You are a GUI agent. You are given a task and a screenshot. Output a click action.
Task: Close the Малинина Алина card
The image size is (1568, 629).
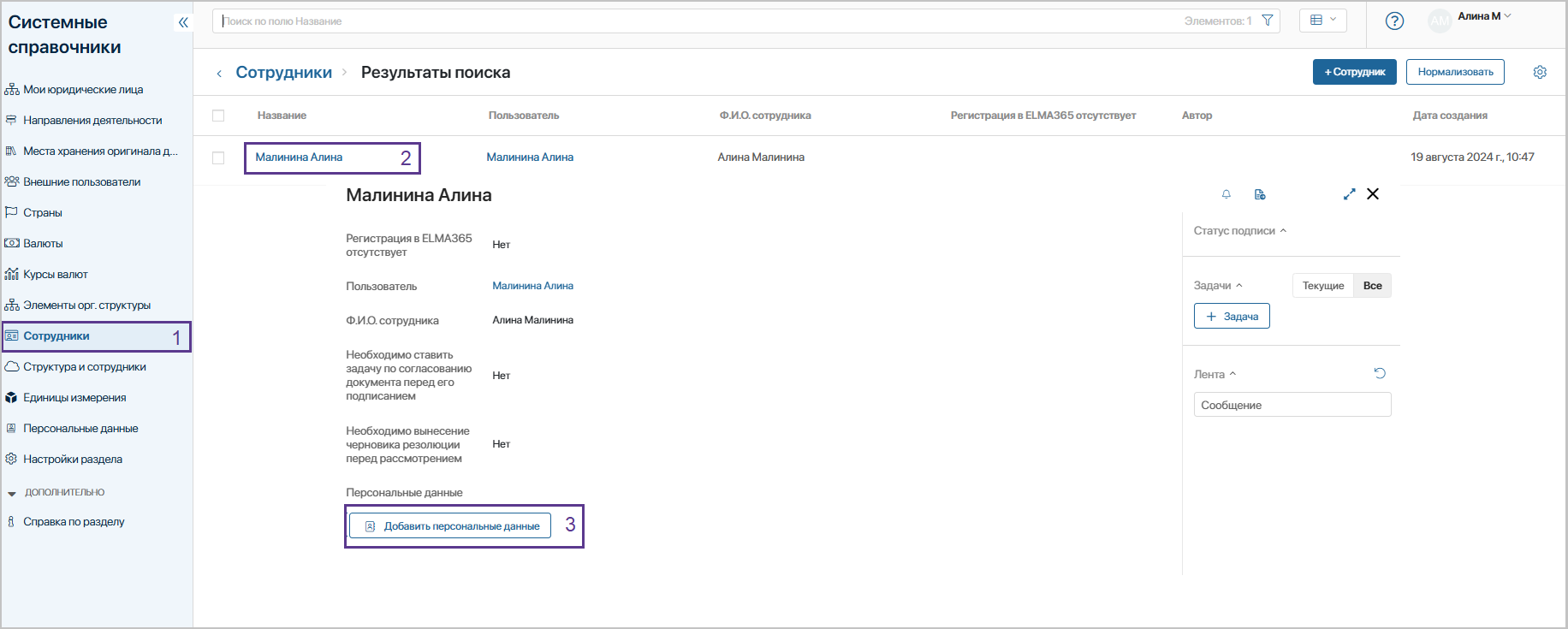coord(1373,194)
